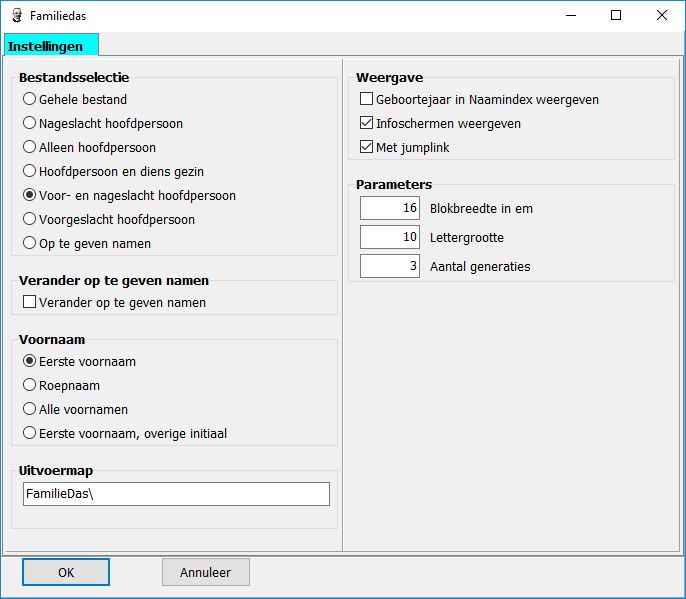
Task: Click the Aantal generaties input box
Action: (x=390, y=267)
